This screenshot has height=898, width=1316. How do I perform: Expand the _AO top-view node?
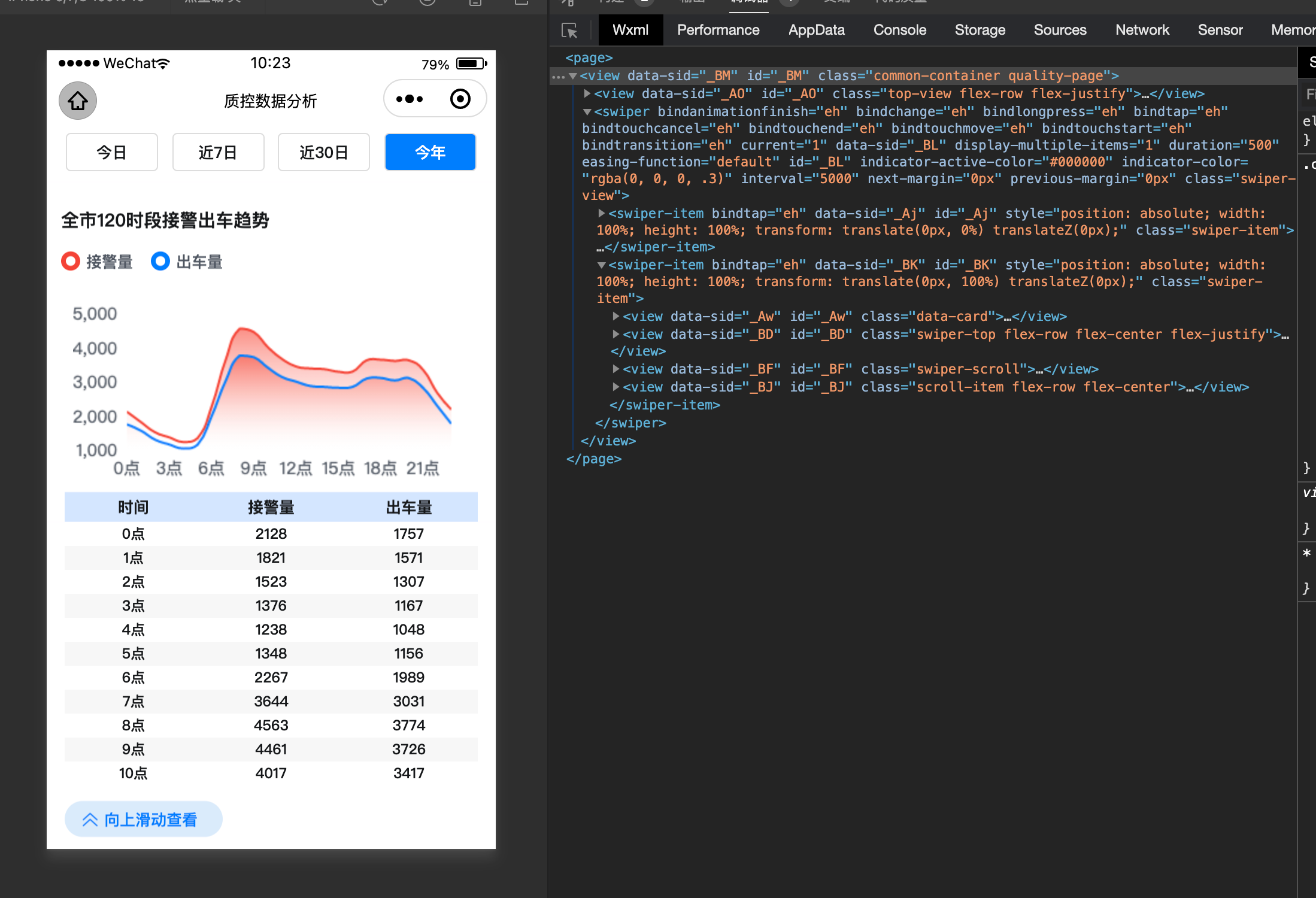[587, 94]
